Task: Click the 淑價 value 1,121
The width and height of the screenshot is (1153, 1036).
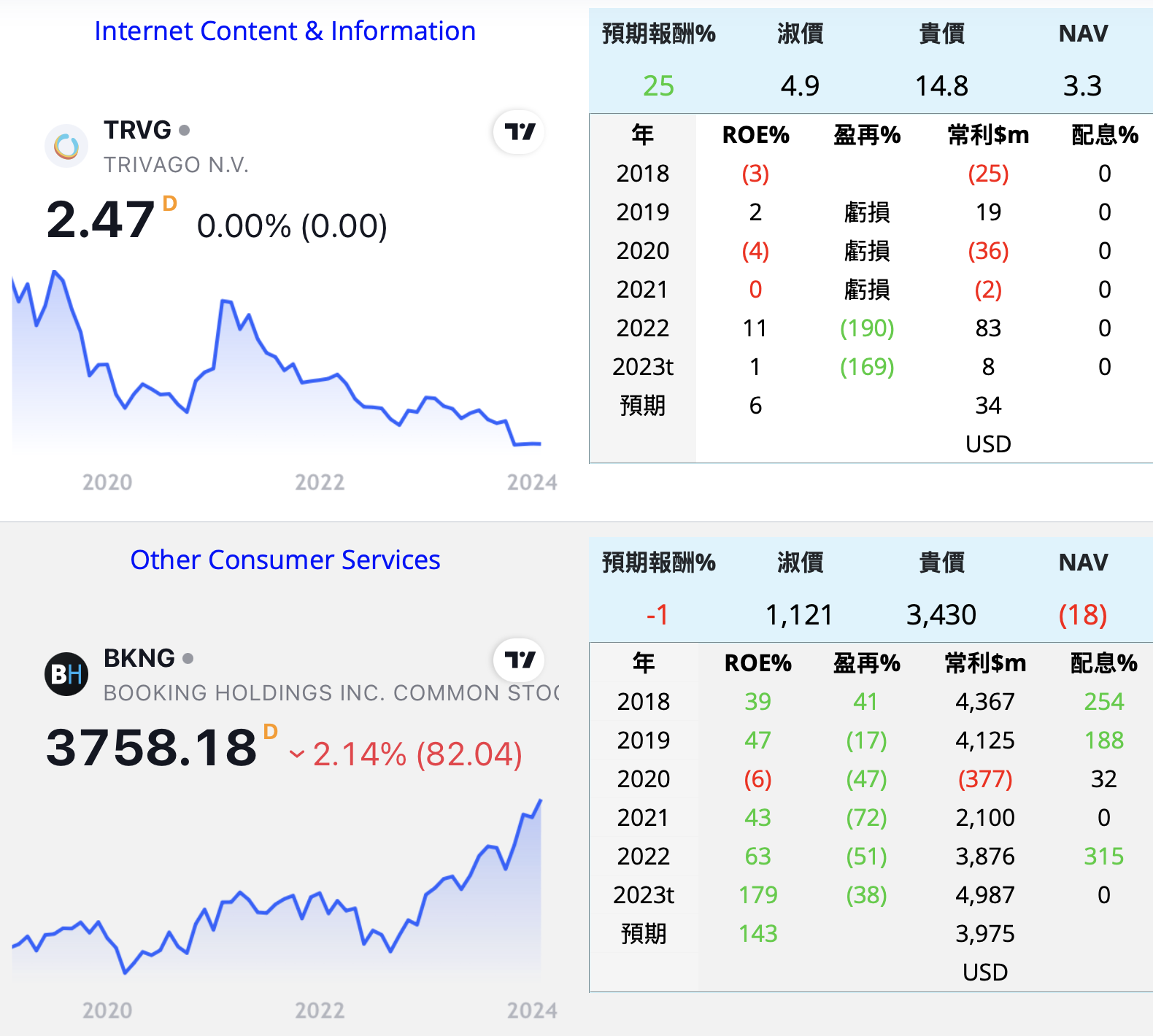Action: coord(799,615)
